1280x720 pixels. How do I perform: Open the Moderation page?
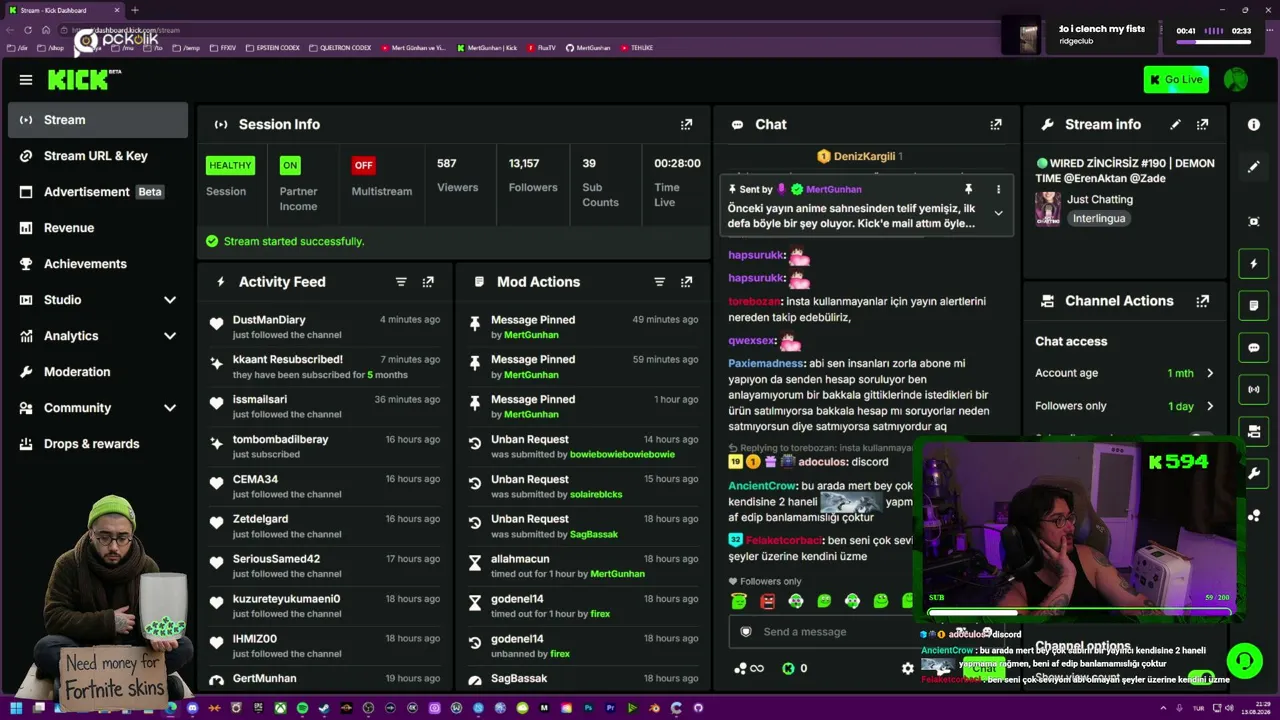[98, 372]
